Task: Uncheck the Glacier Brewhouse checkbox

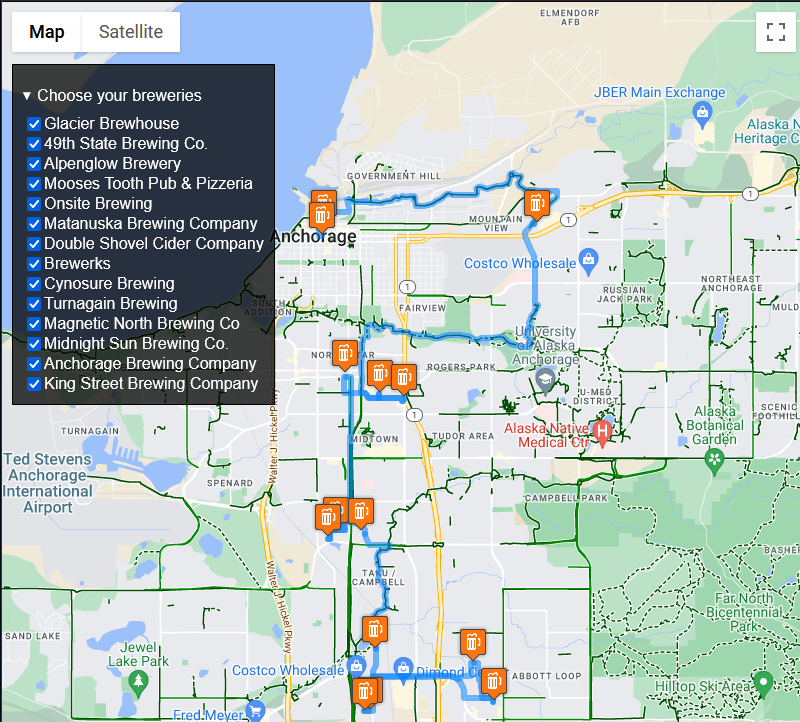Action: coord(34,124)
